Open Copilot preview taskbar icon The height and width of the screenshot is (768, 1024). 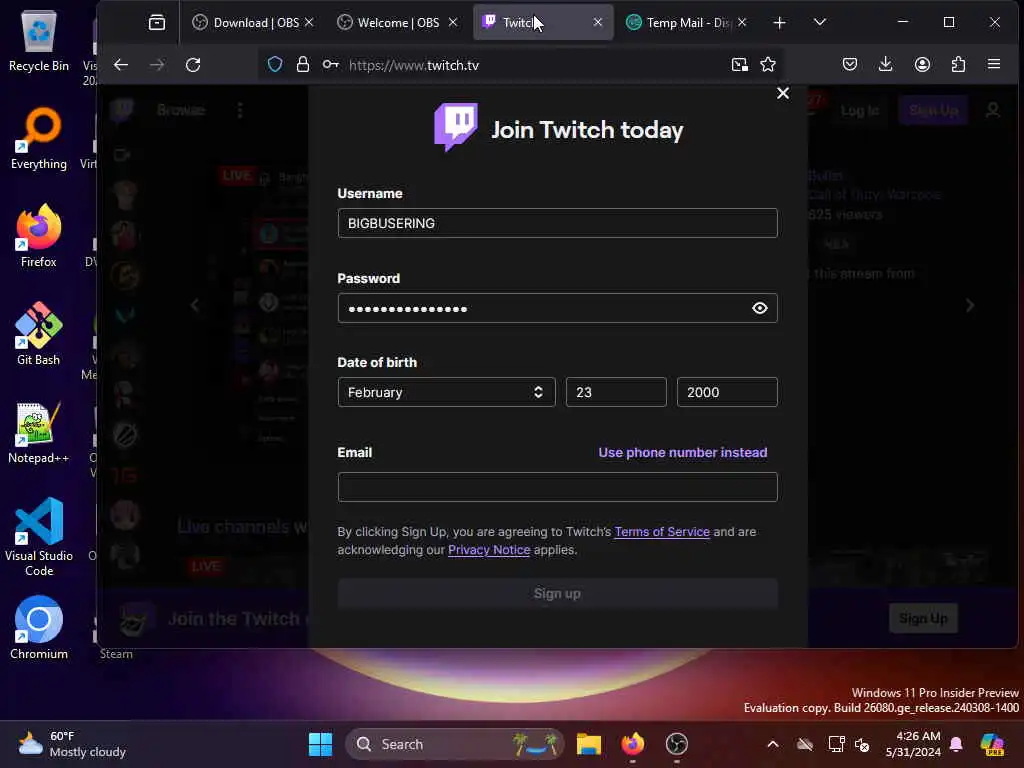pos(992,744)
